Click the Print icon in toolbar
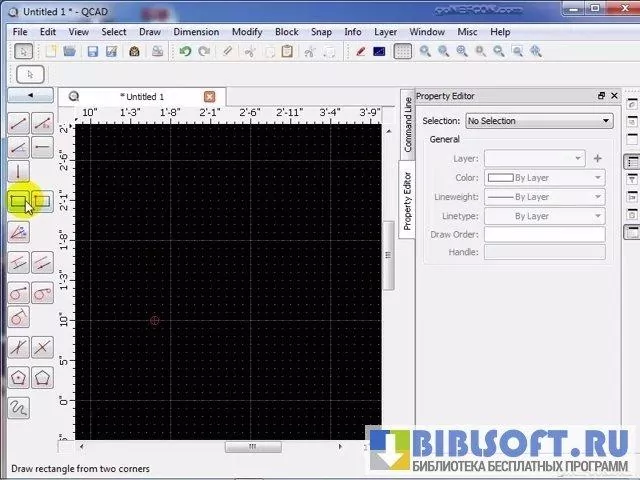 (134, 52)
